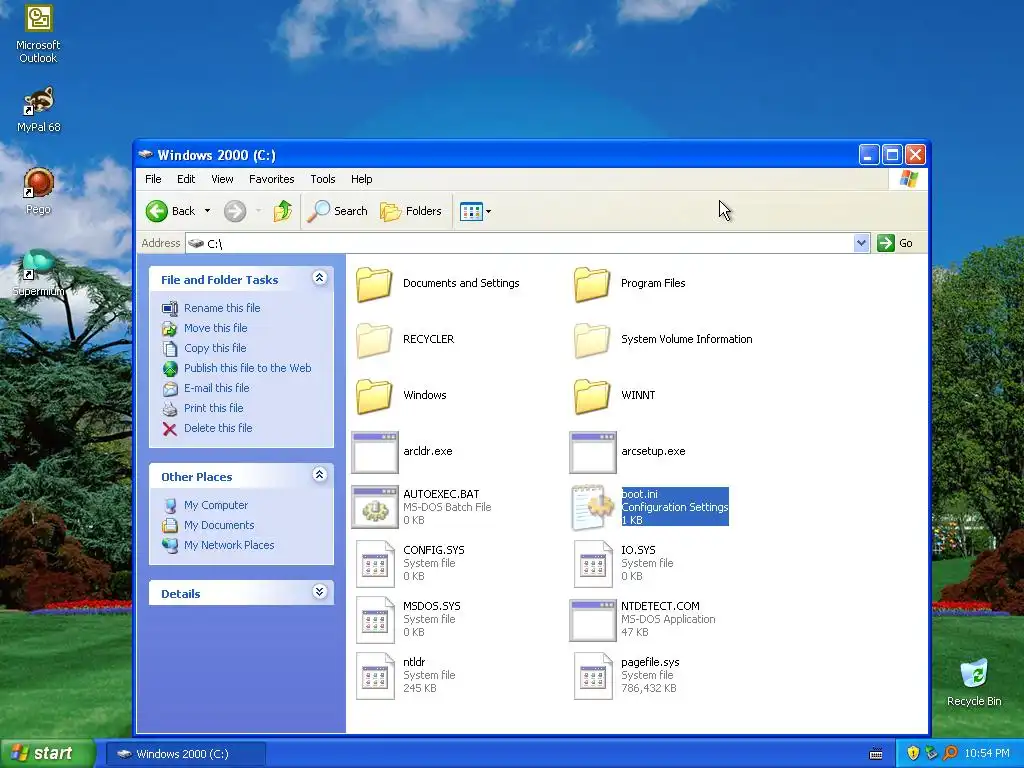Image resolution: width=1024 pixels, height=768 pixels.
Task: Collapse File and Folder Tasks panel
Action: (319, 278)
